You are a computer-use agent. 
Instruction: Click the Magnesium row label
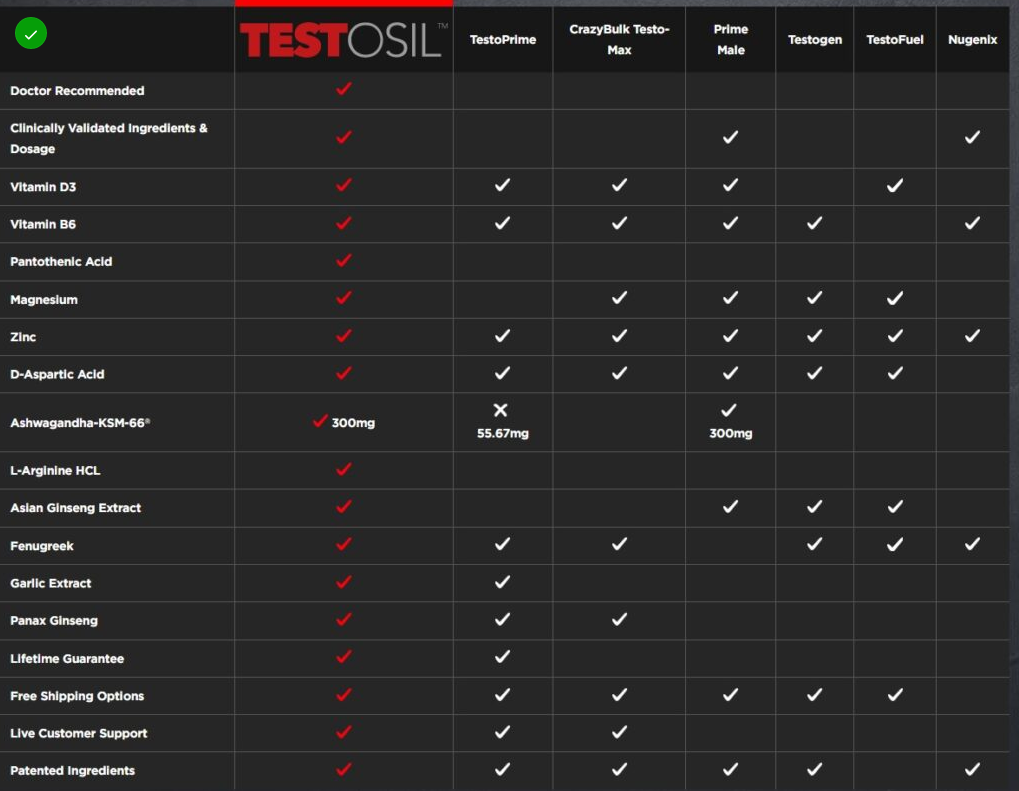click(44, 300)
